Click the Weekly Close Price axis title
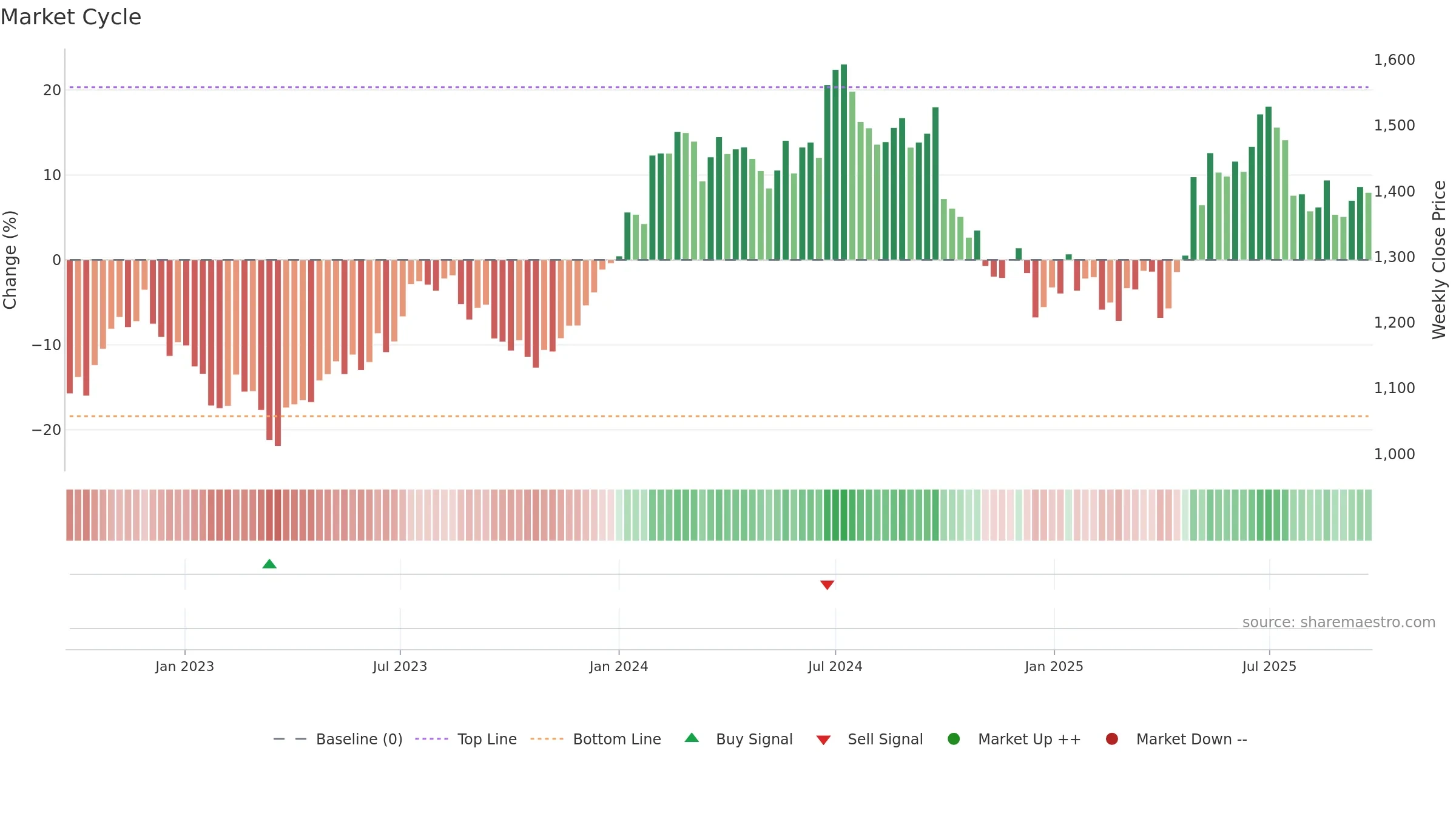 coord(1439,260)
